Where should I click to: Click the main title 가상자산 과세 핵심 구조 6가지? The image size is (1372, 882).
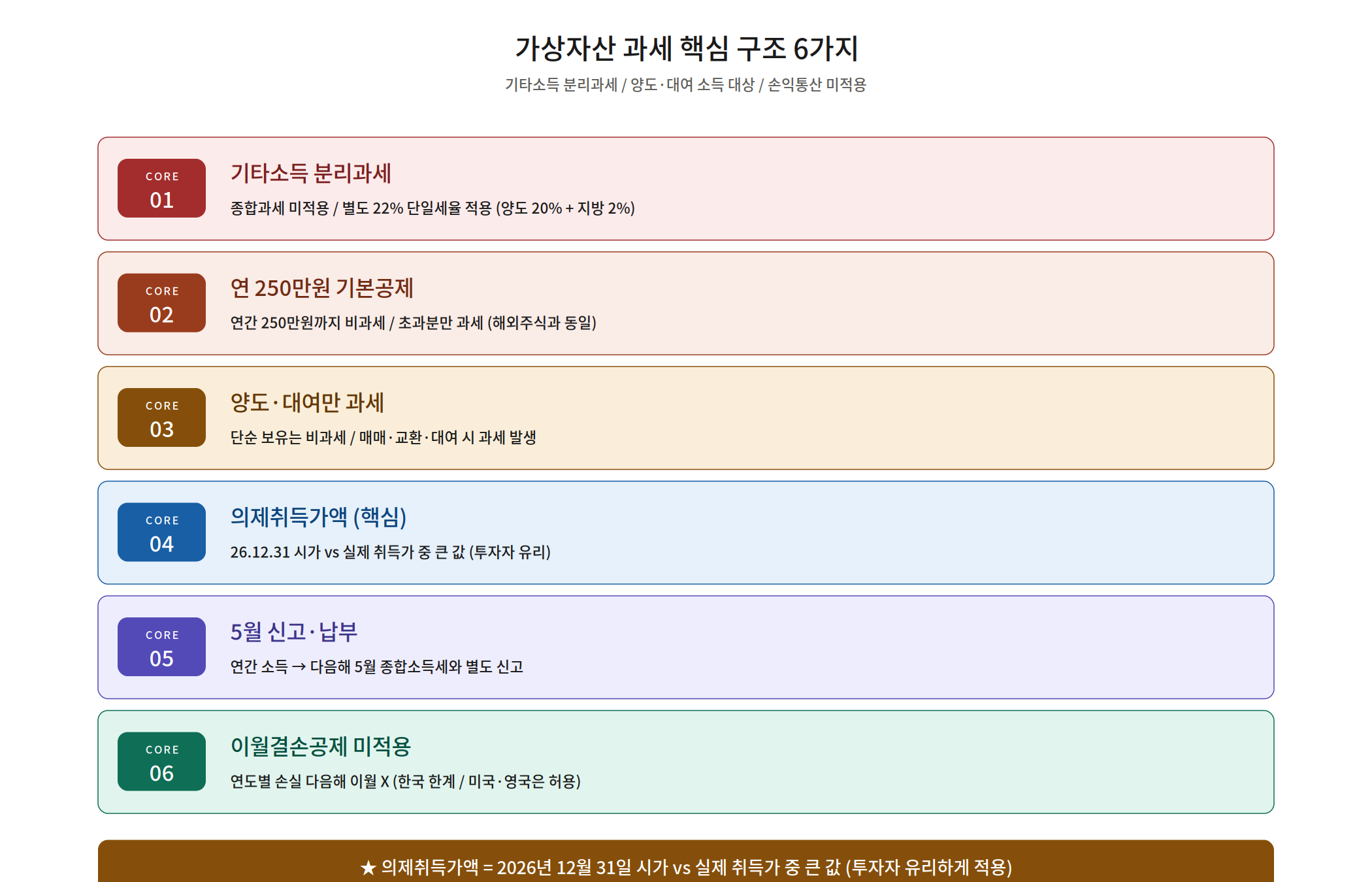point(686,48)
